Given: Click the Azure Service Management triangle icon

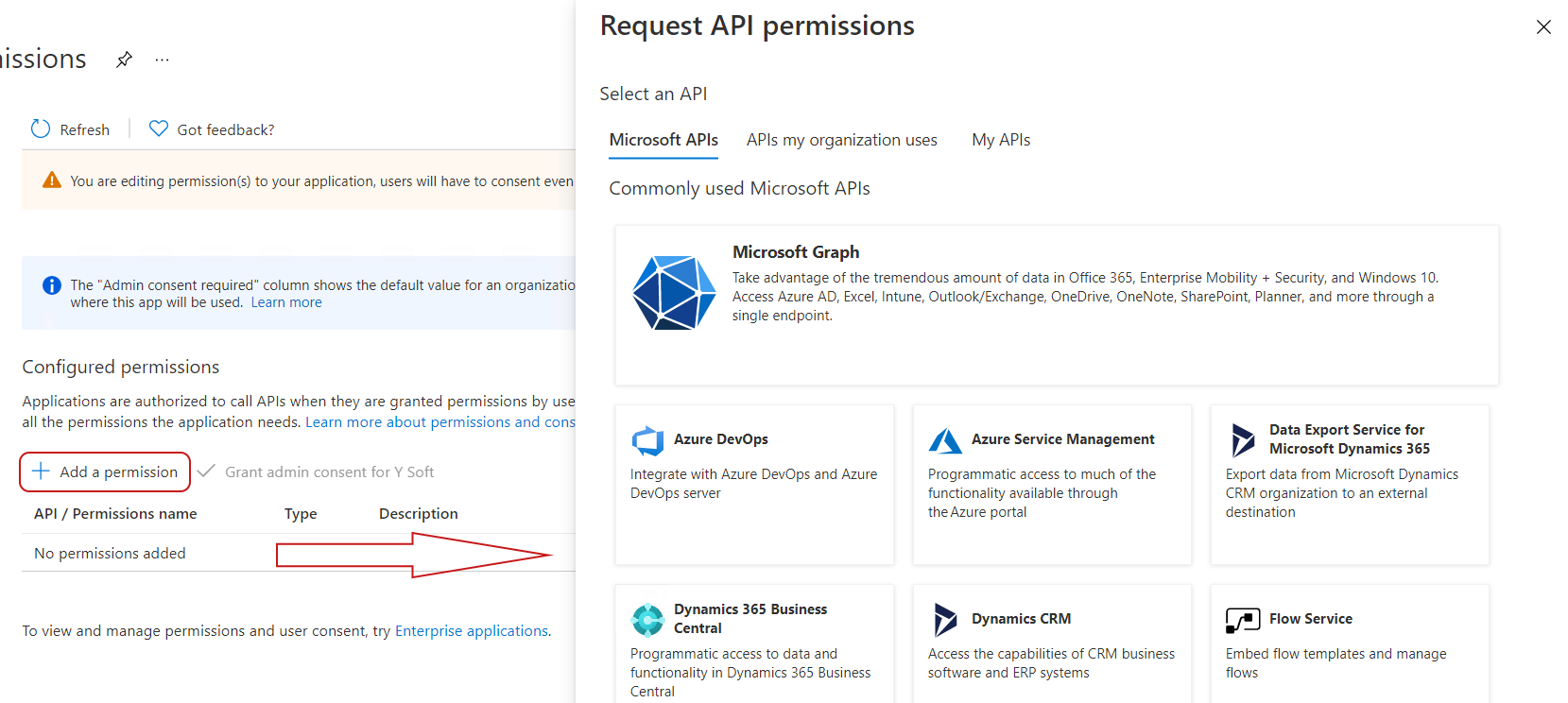Looking at the screenshot, I should 945,440.
